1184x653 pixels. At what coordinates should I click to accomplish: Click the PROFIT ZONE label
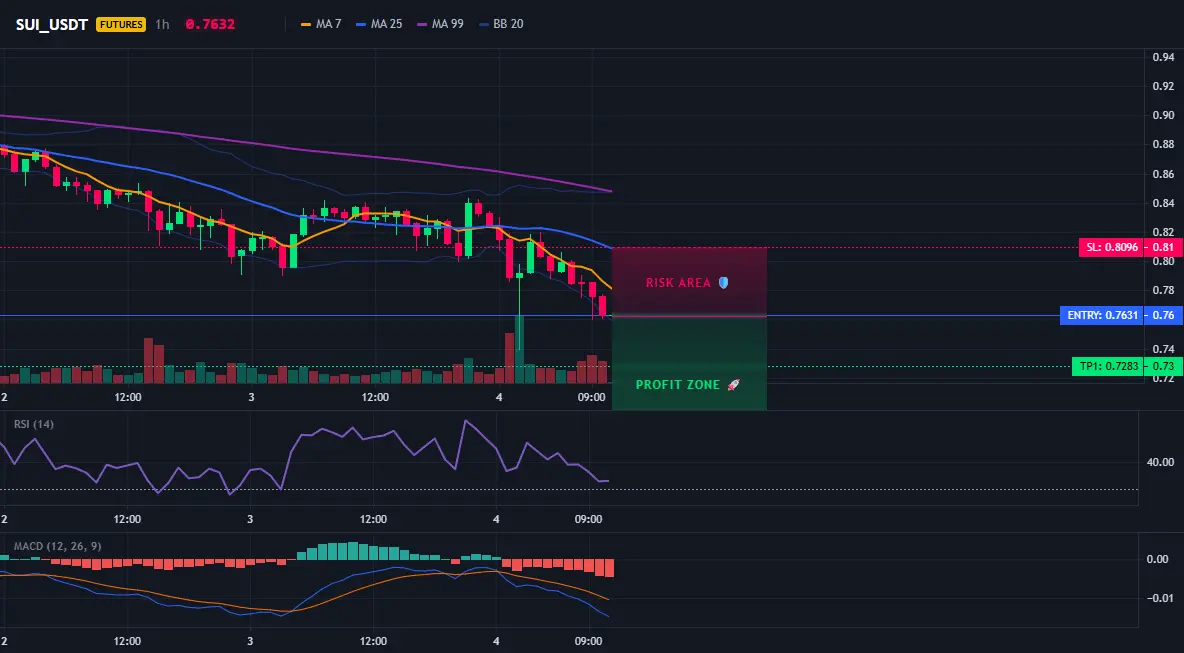click(x=678, y=385)
